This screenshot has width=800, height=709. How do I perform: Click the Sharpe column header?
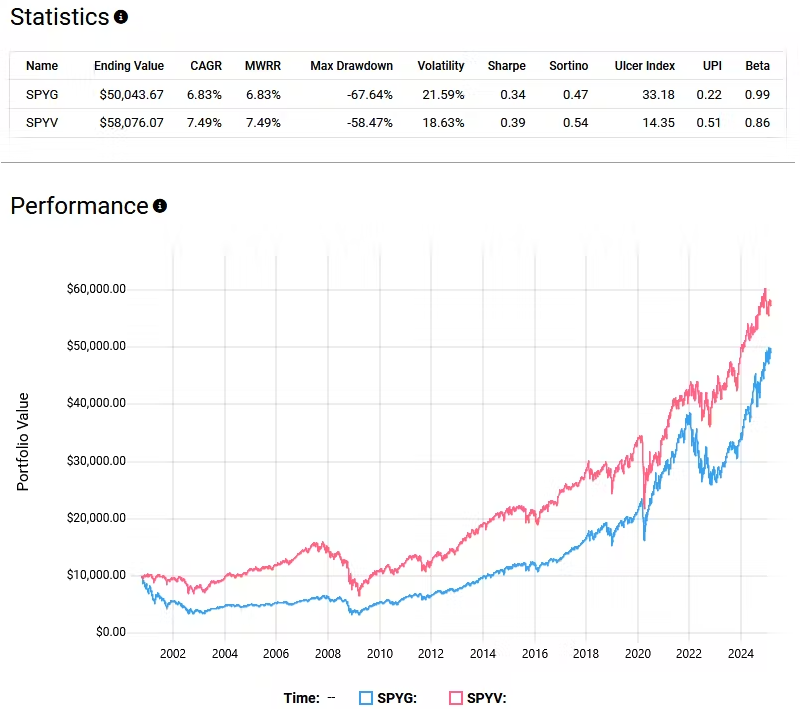[x=507, y=66]
